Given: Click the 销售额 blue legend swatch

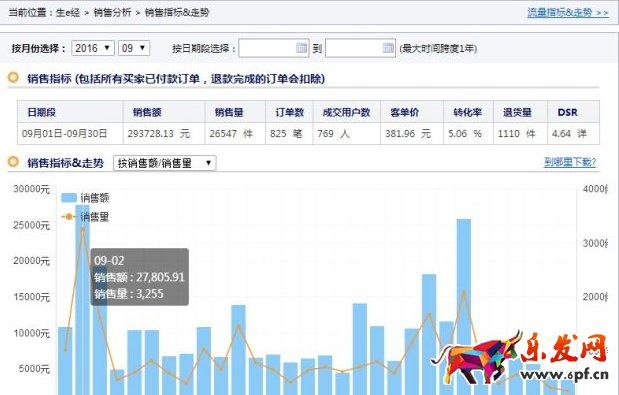Looking at the screenshot, I should pyautogui.click(x=69, y=198).
